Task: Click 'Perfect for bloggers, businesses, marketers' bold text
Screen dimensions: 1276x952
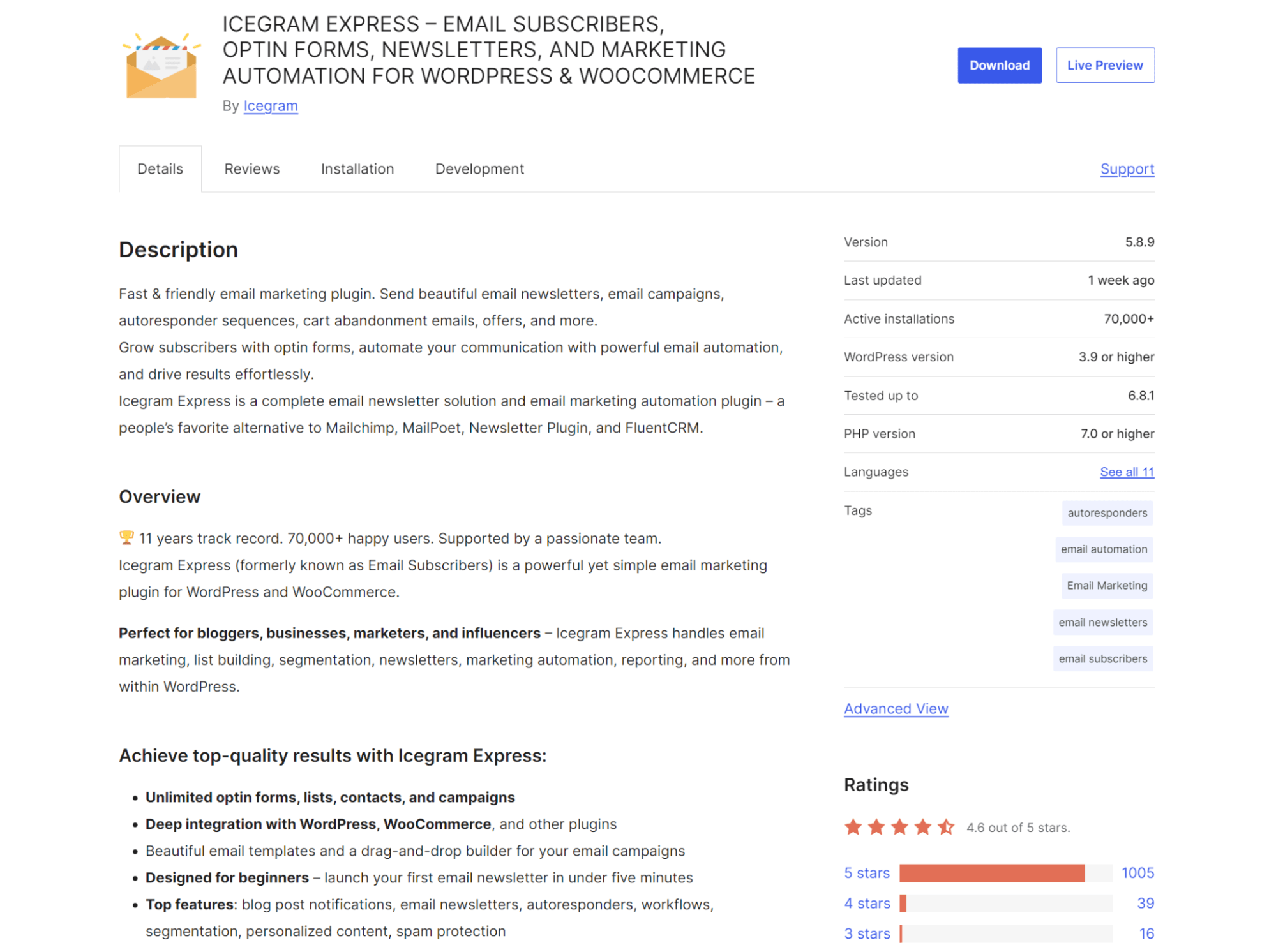Action: tap(329, 634)
